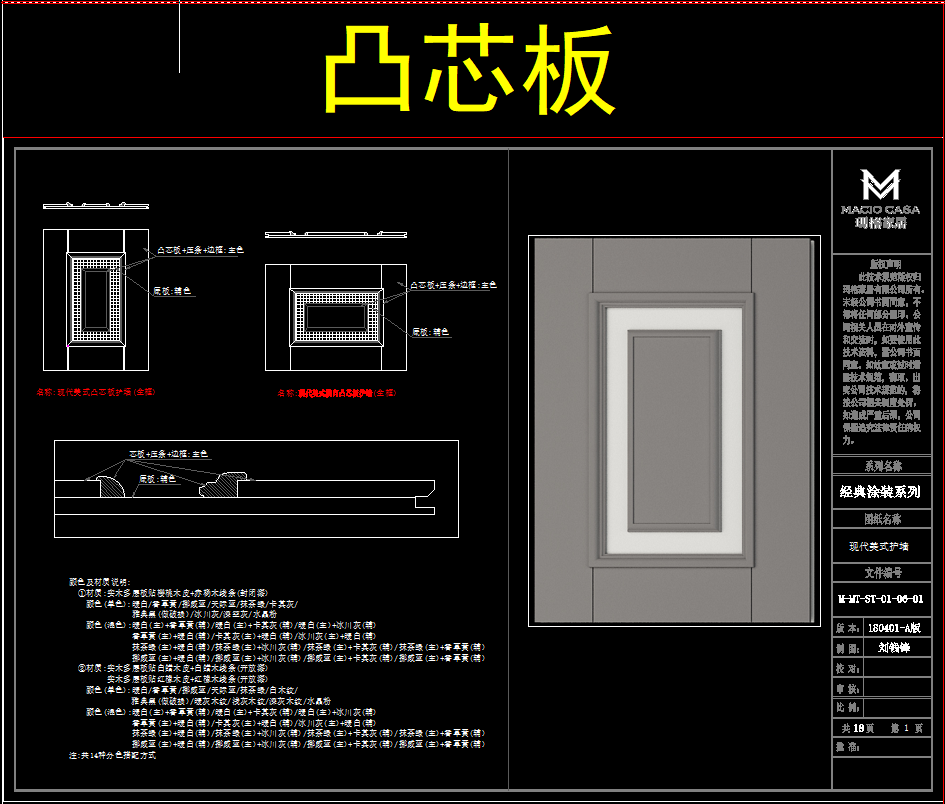Click the vertical panel elevation drawing
This screenshot has height=804, width=945.
point(96,299)
